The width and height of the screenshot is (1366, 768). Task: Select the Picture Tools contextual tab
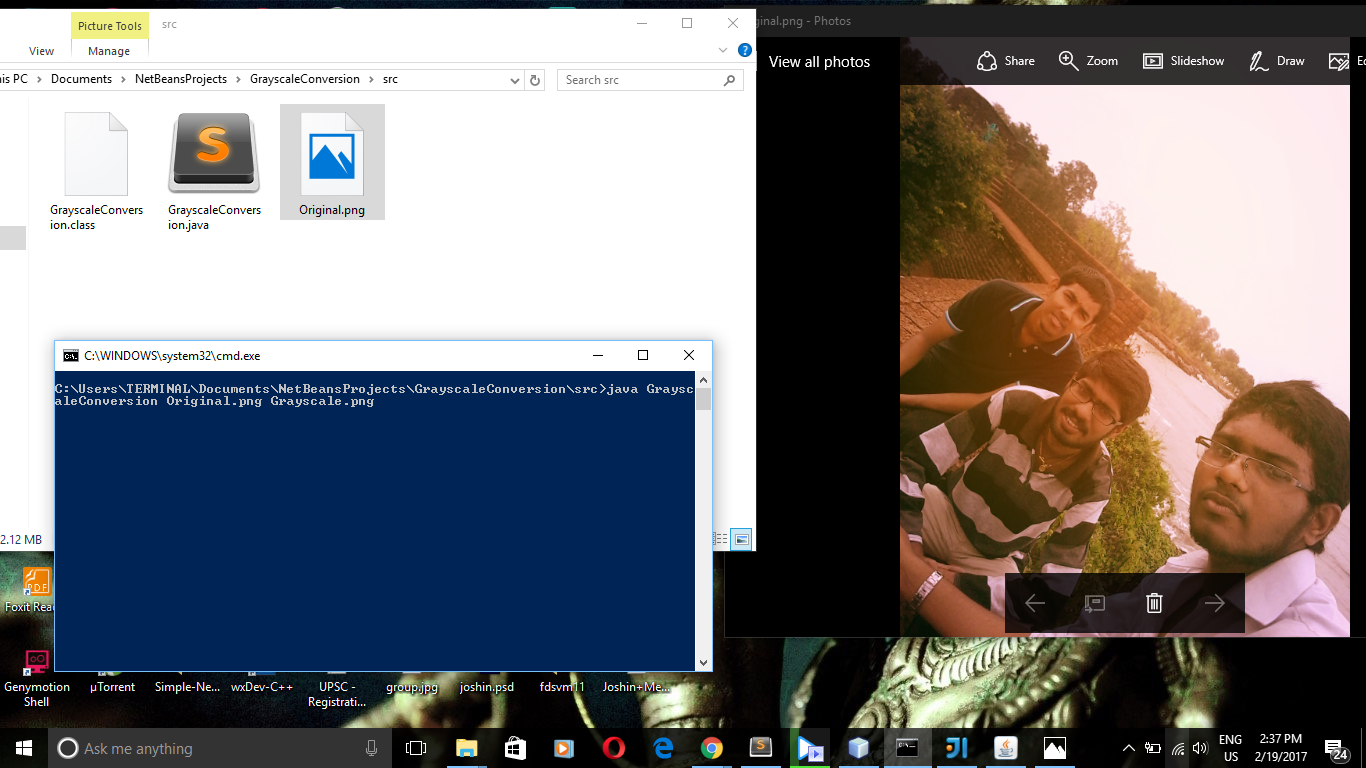110,26
